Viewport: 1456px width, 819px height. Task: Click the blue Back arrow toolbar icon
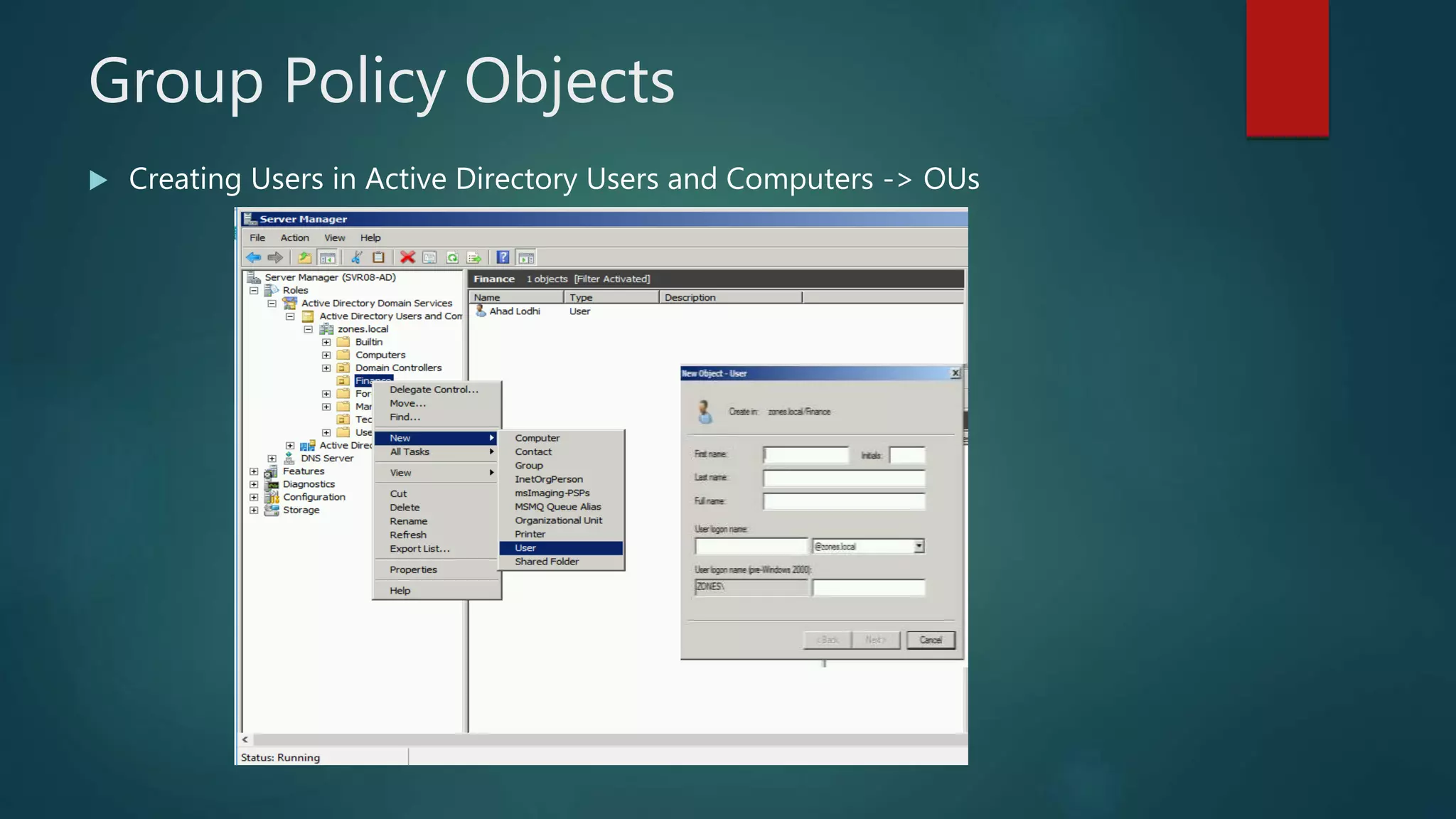click(x=253, y=257)
